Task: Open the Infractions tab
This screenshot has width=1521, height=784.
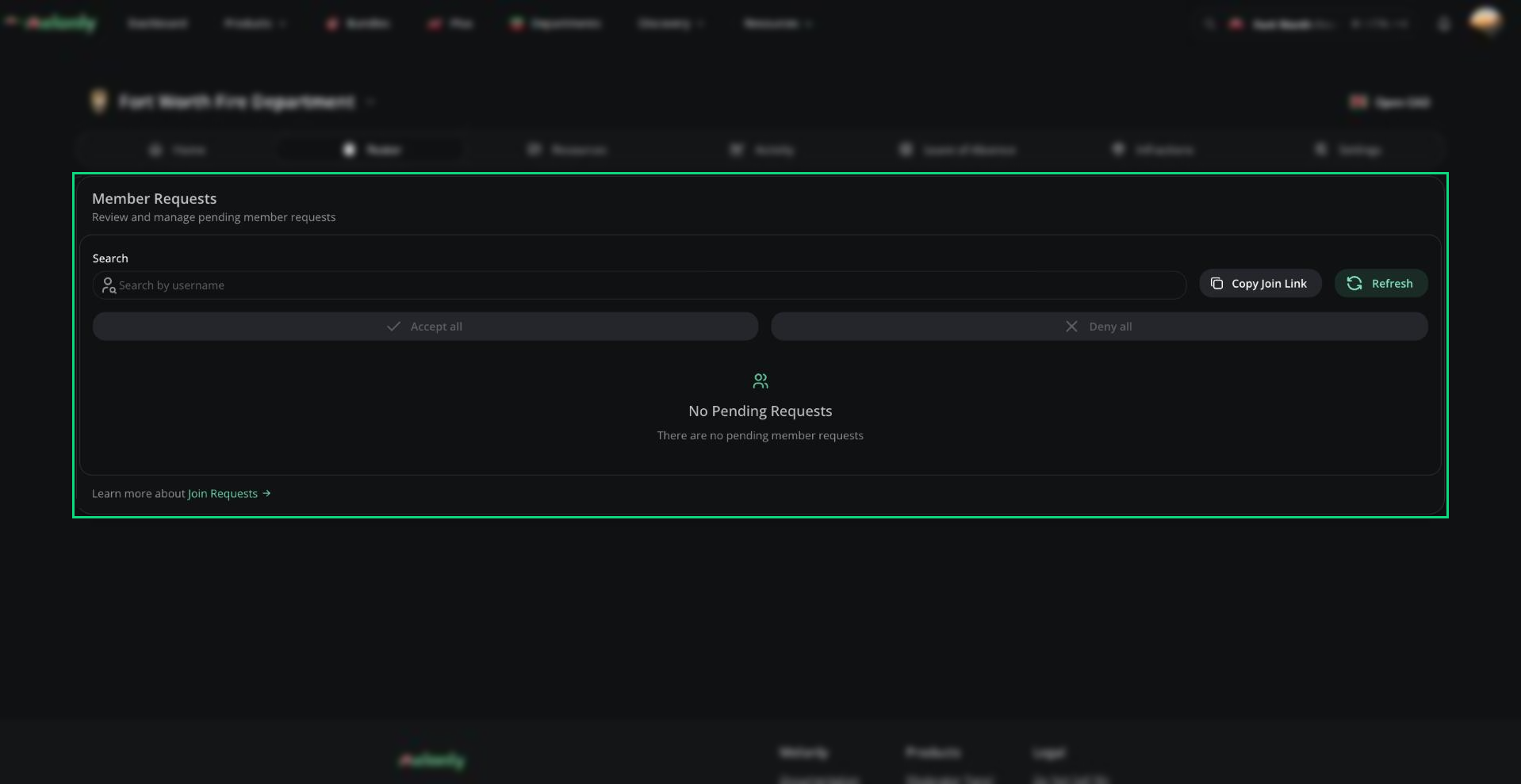Action: tap(1153, 150)
